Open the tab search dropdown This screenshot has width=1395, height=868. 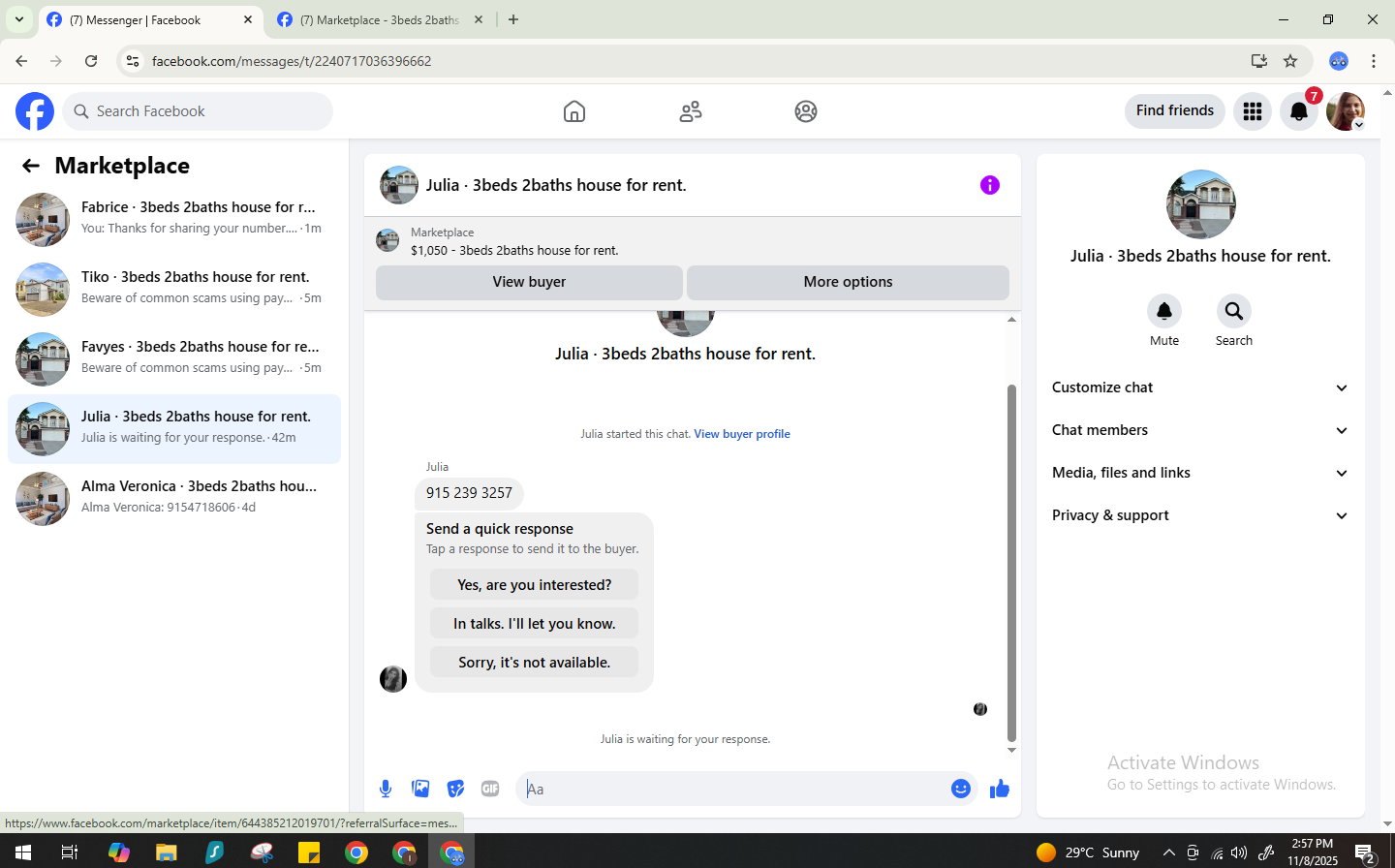(x=19, y=19)
